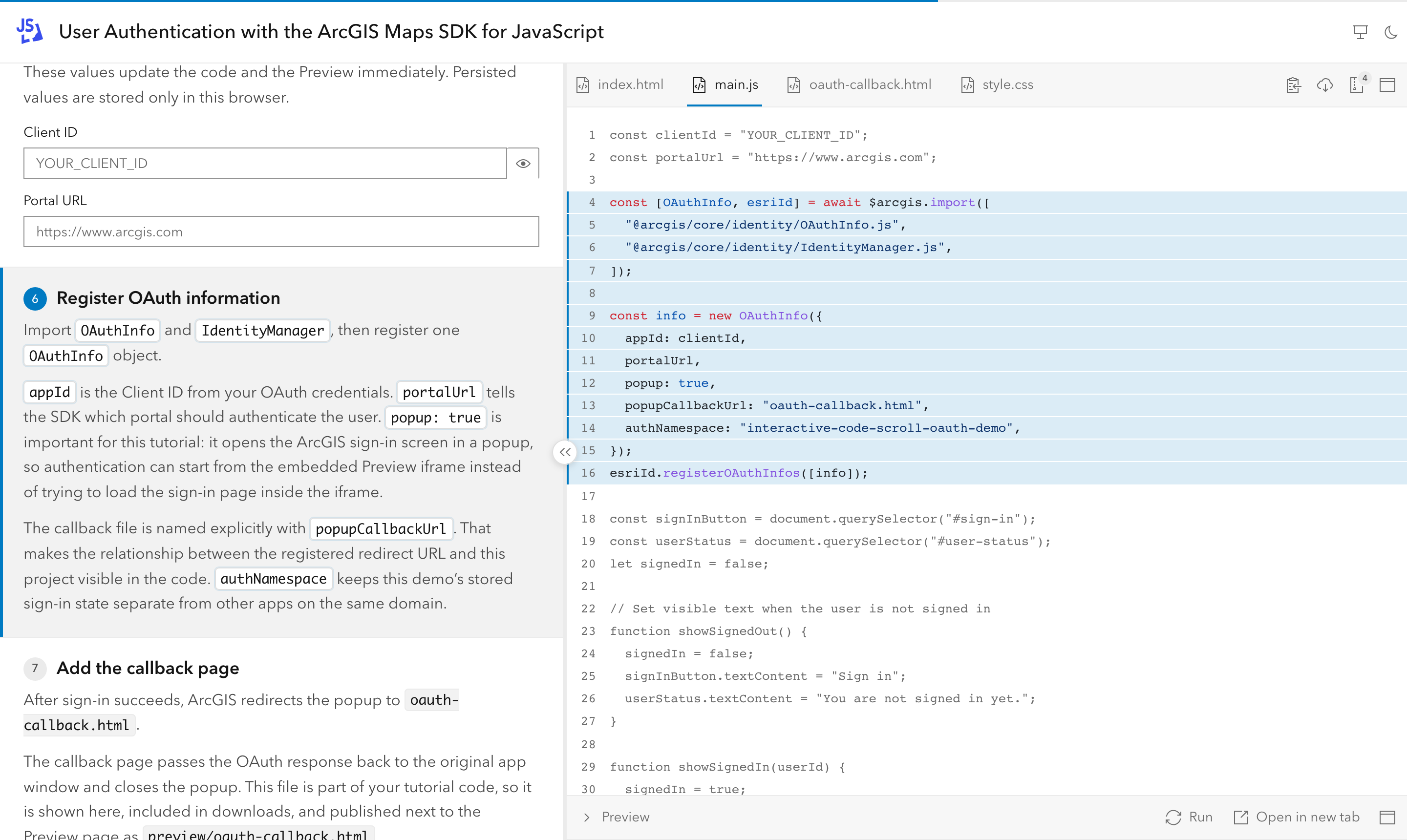Maximize the code editor panel icon

click(1387, 85)
